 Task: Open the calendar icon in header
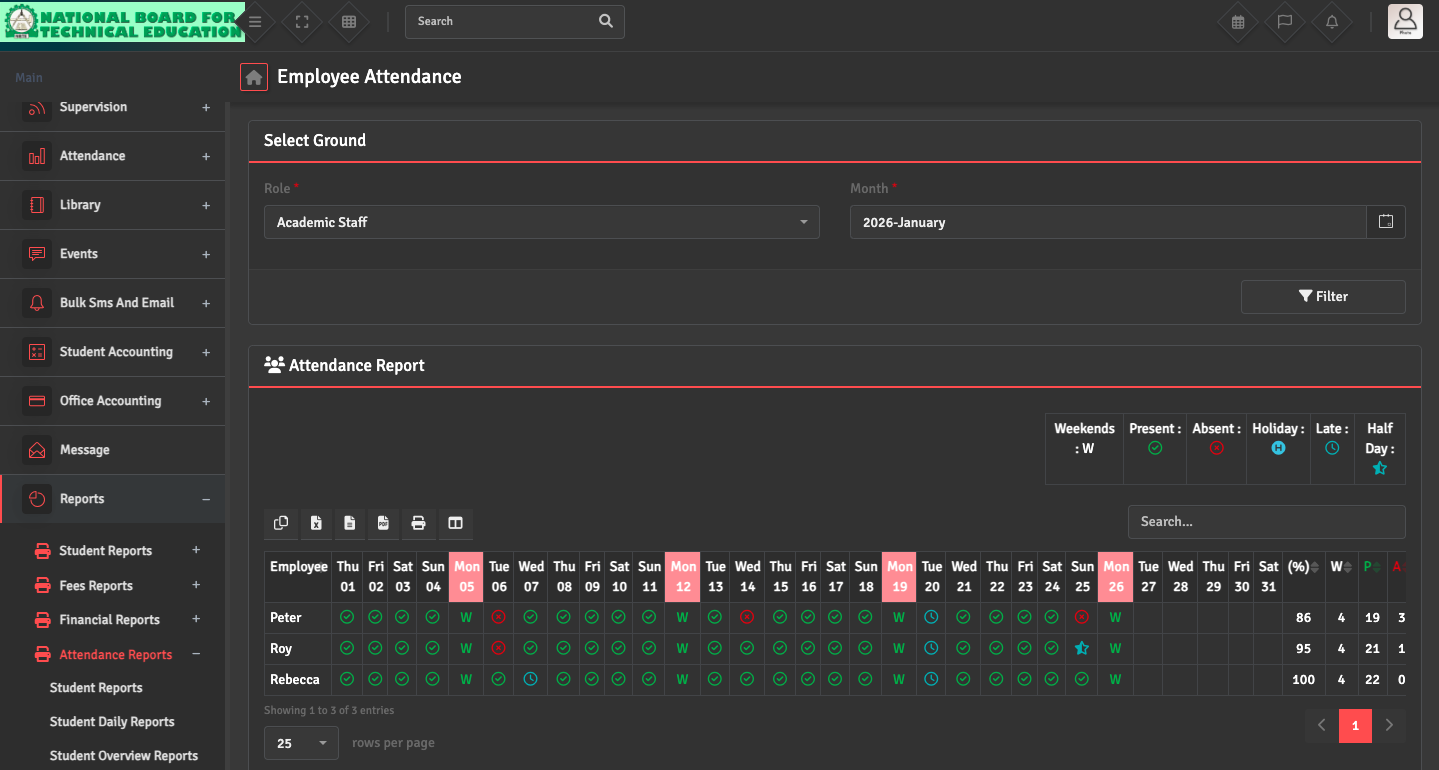click(1238, 21)
